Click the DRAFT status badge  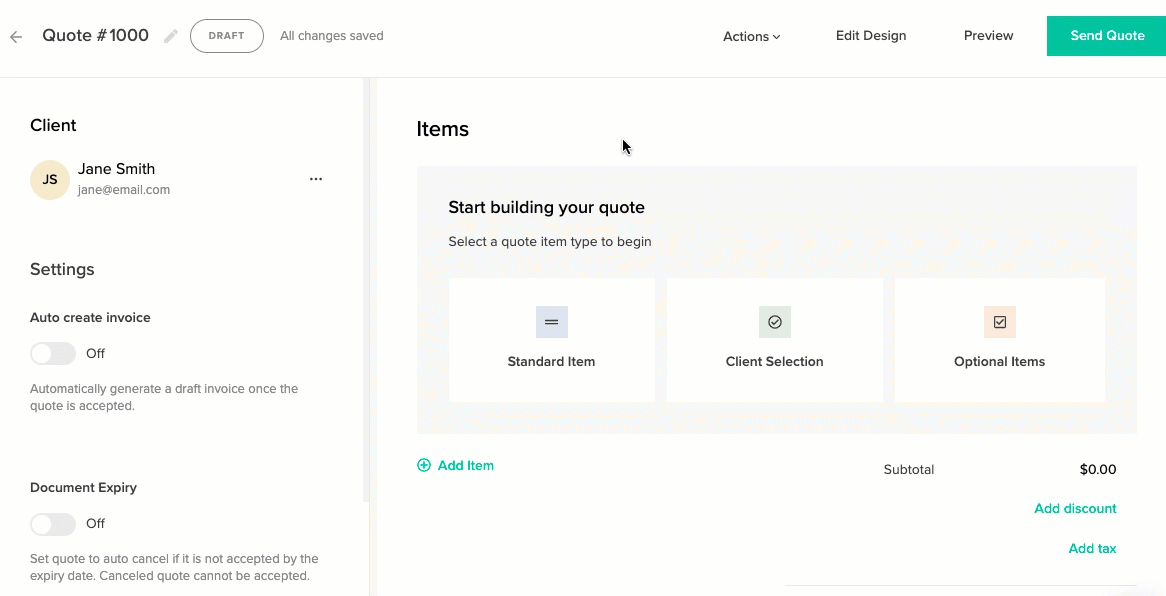click(227, 36)
